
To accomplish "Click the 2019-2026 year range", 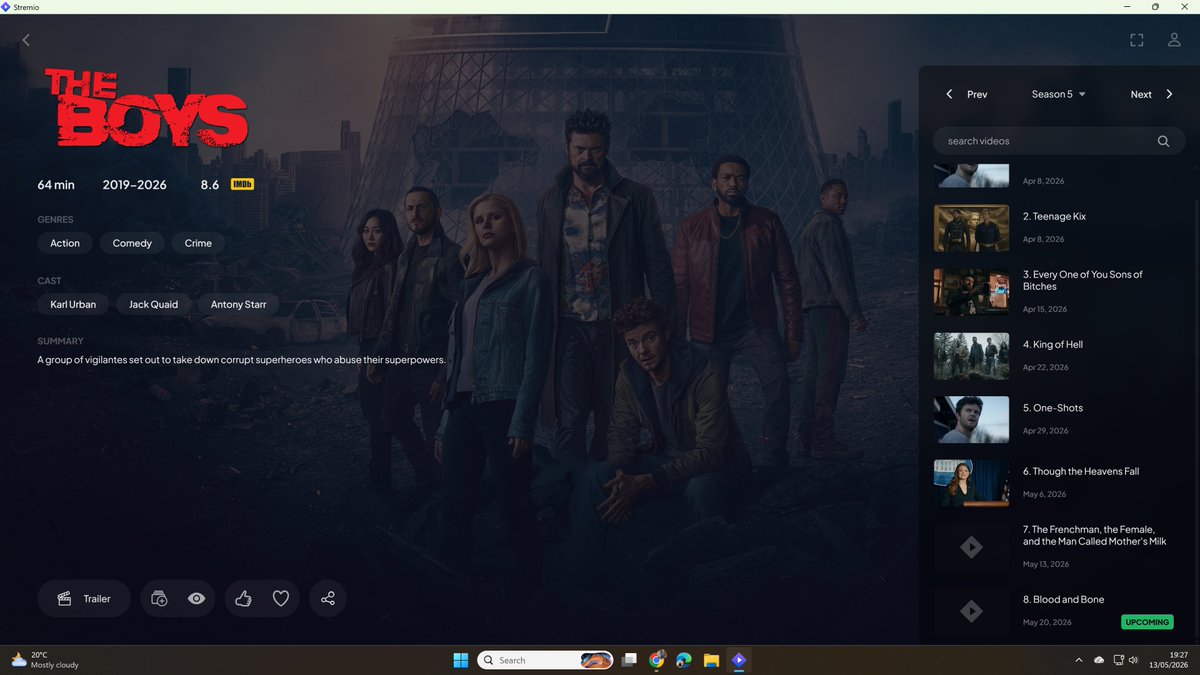I will coord(134,185).
